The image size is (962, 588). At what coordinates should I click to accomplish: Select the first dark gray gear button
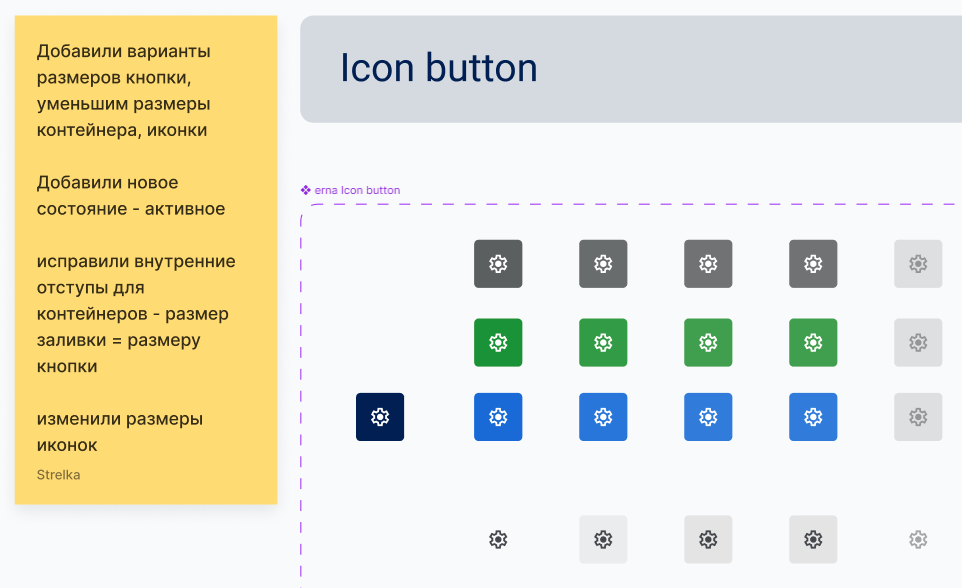(498, 264)
